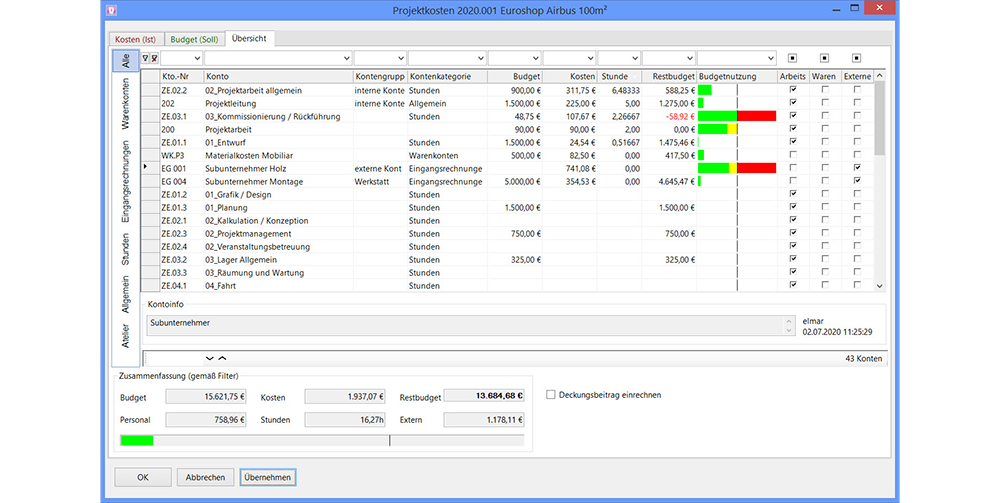
Task: Select the Übersicht tab
Action: click(249, 38)
